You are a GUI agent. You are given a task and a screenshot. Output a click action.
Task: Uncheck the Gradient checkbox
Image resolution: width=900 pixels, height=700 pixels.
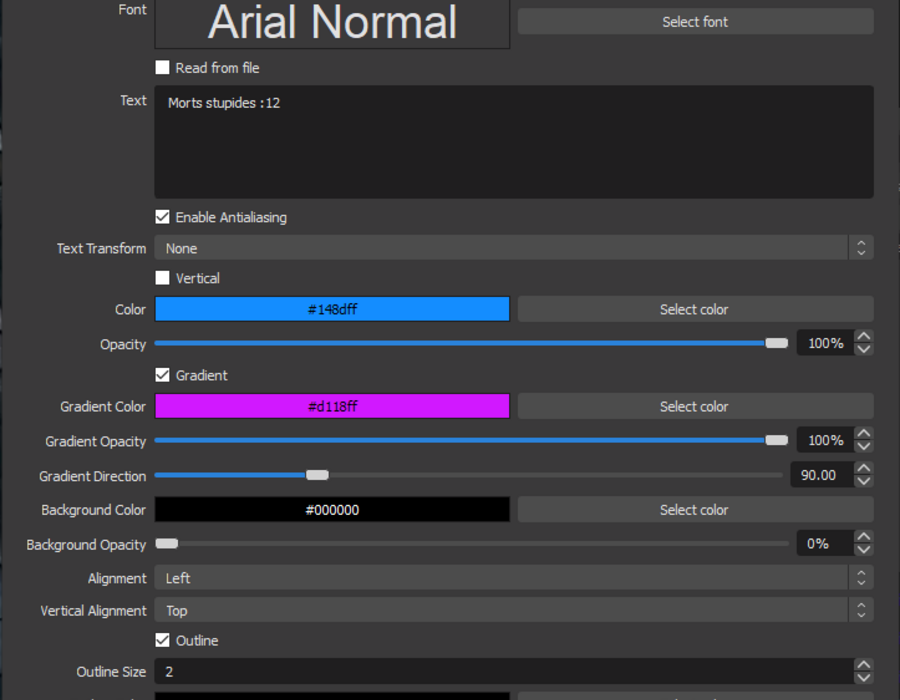click(x=162, y=375)
